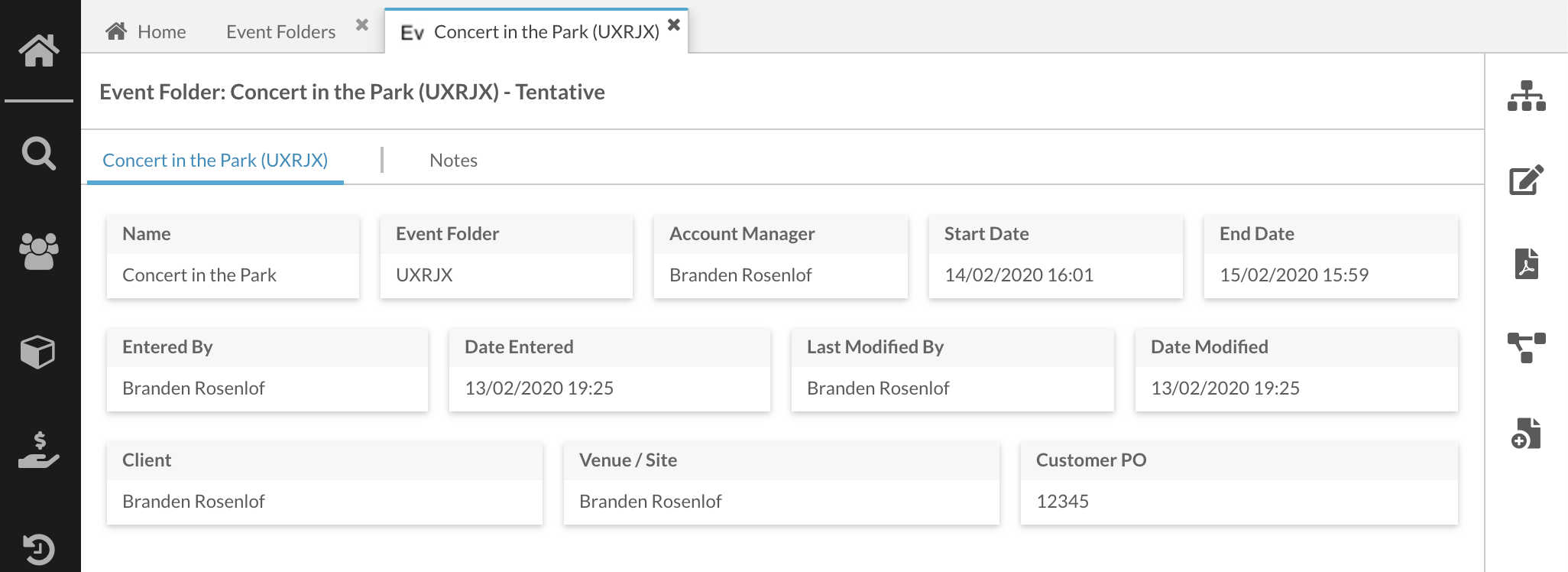Close the Concert in the Park tab
The width and height of the screenshot is (1568, 572).
[674, 24]
